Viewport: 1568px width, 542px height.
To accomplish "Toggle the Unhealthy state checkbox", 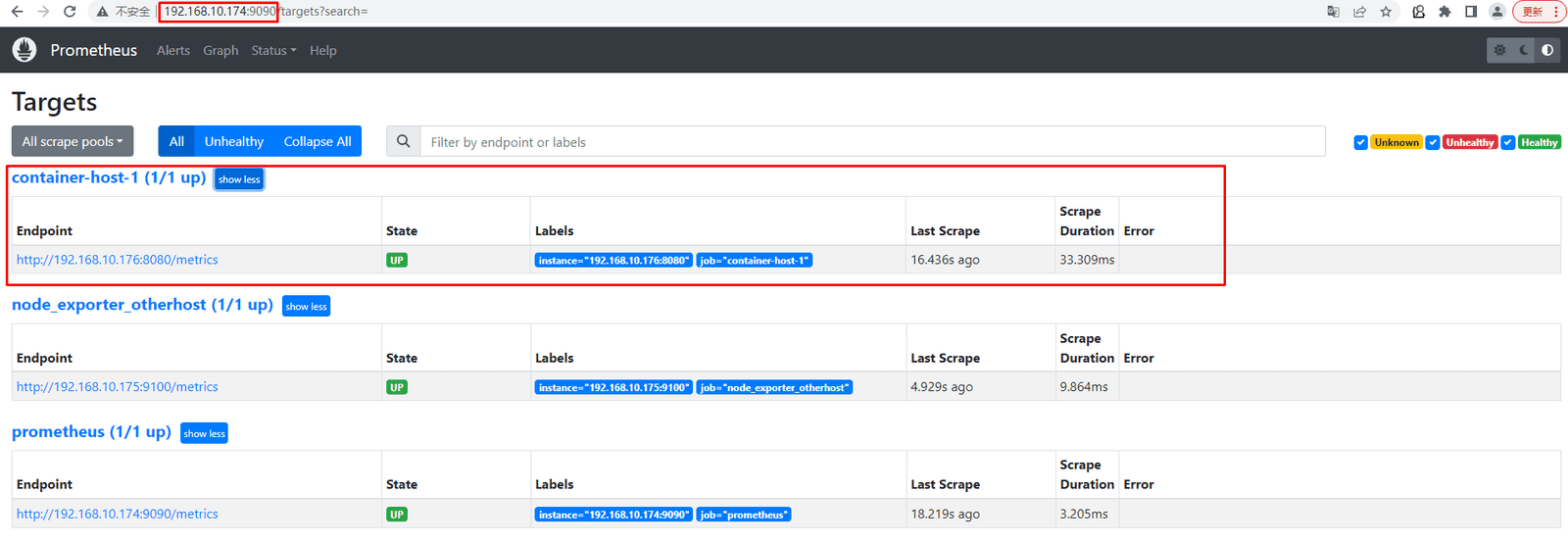I will tap(1433, 142).
